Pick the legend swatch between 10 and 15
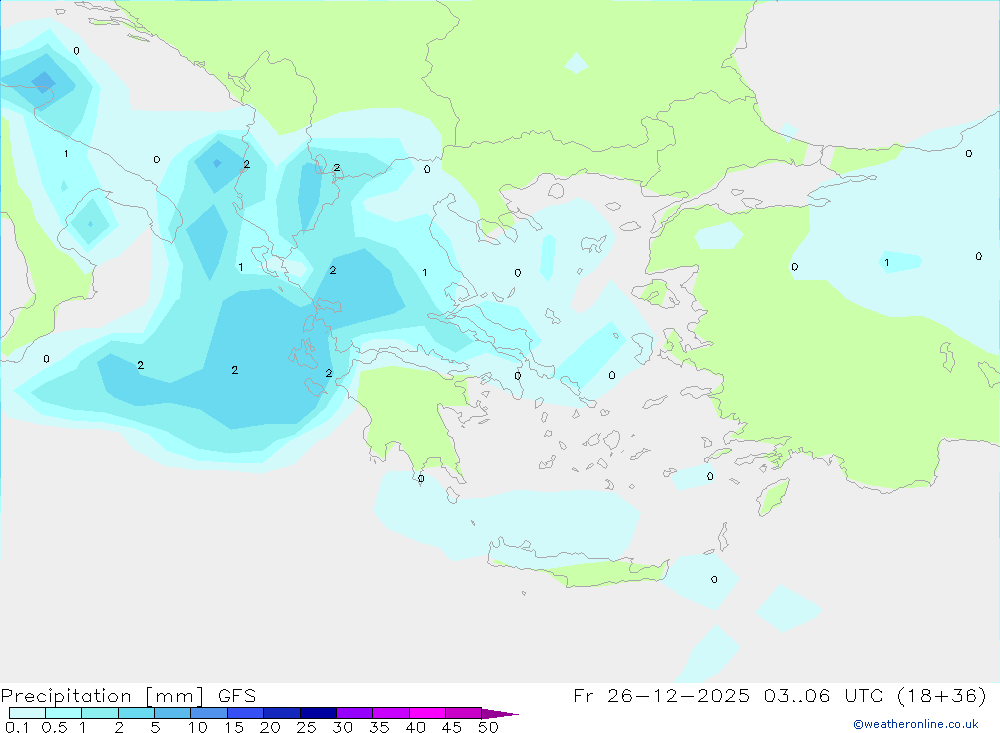Screen dimensions: 1000x733 (x=209, y=713)
